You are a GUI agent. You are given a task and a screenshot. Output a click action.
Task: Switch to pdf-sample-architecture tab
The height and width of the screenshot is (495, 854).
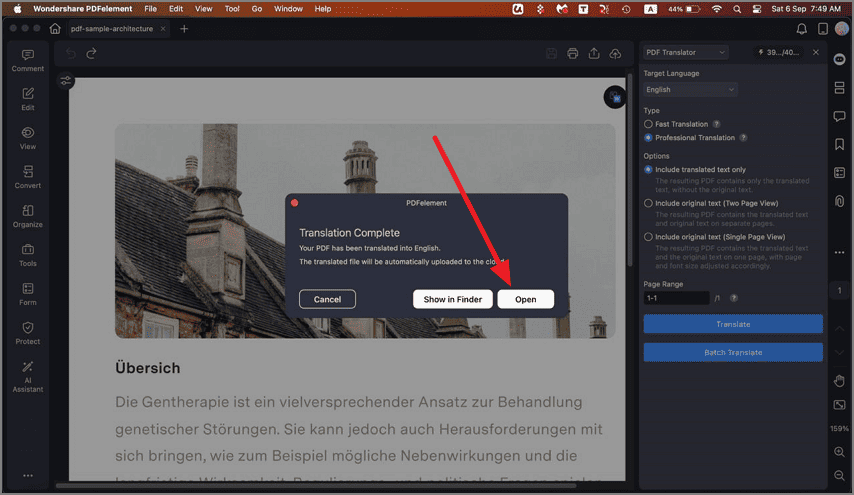pos(112,29)
